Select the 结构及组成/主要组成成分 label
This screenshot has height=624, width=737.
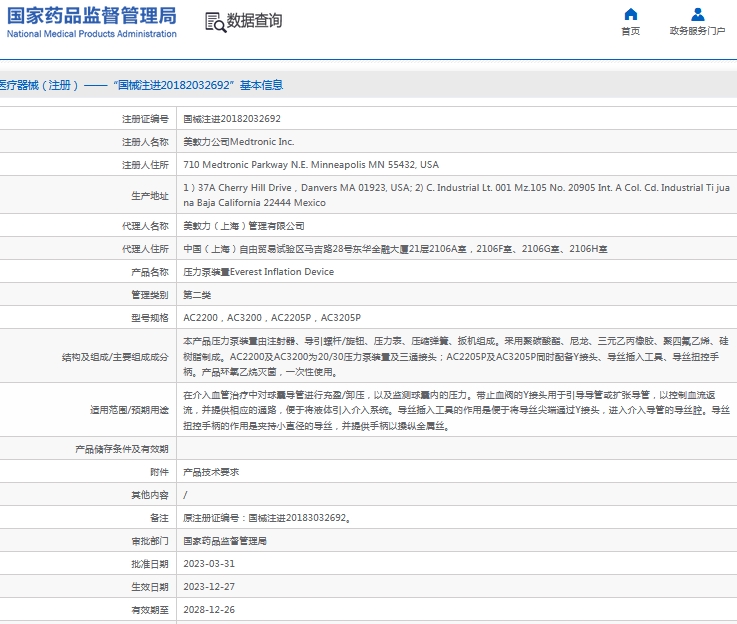[115, 357]
